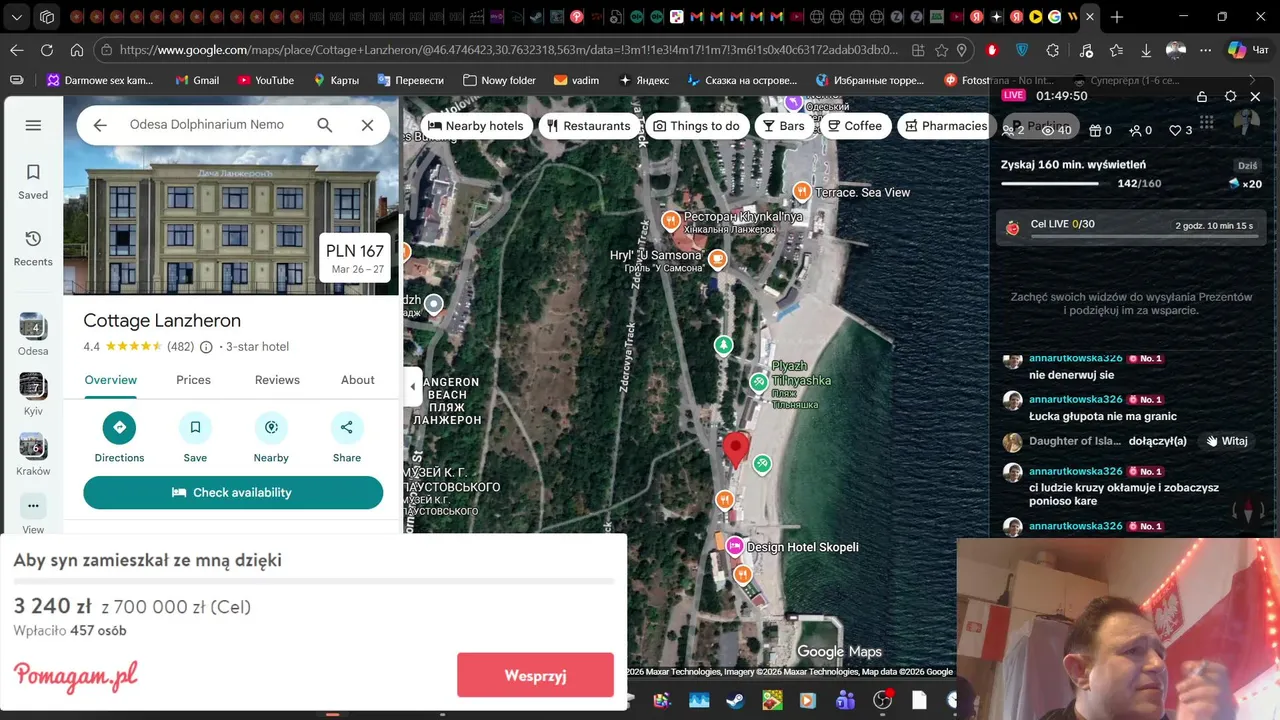Select the Terrace. Sea View restaurant marker

click(801, 191)
